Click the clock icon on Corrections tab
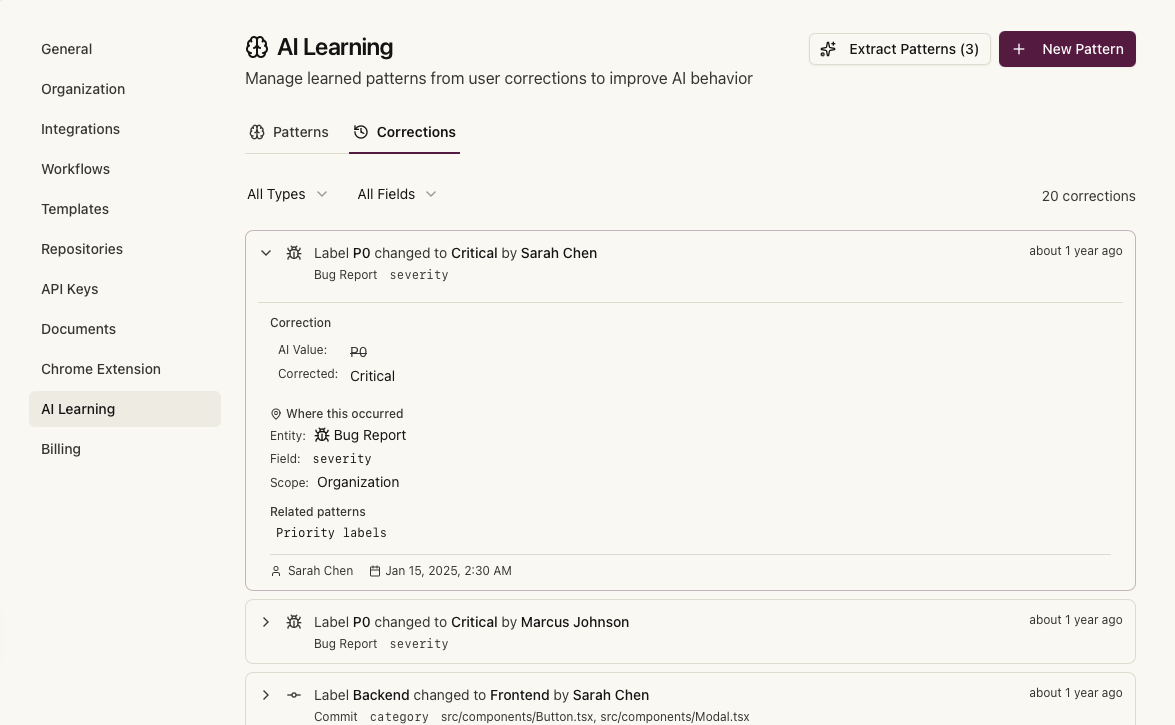 pos(359,131)
